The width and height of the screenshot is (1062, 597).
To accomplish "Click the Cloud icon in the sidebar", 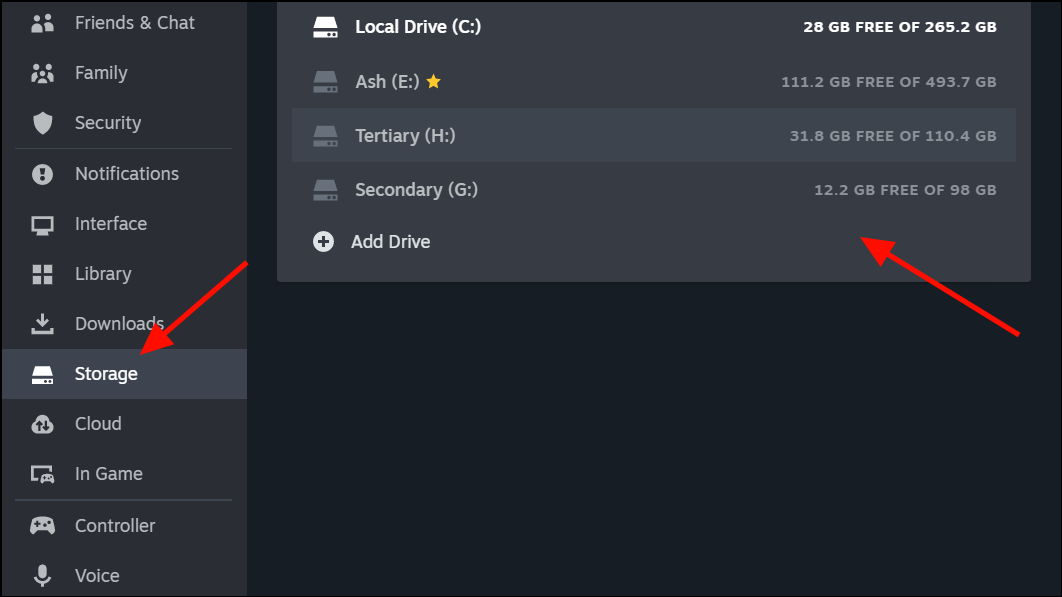I will 42,423.
